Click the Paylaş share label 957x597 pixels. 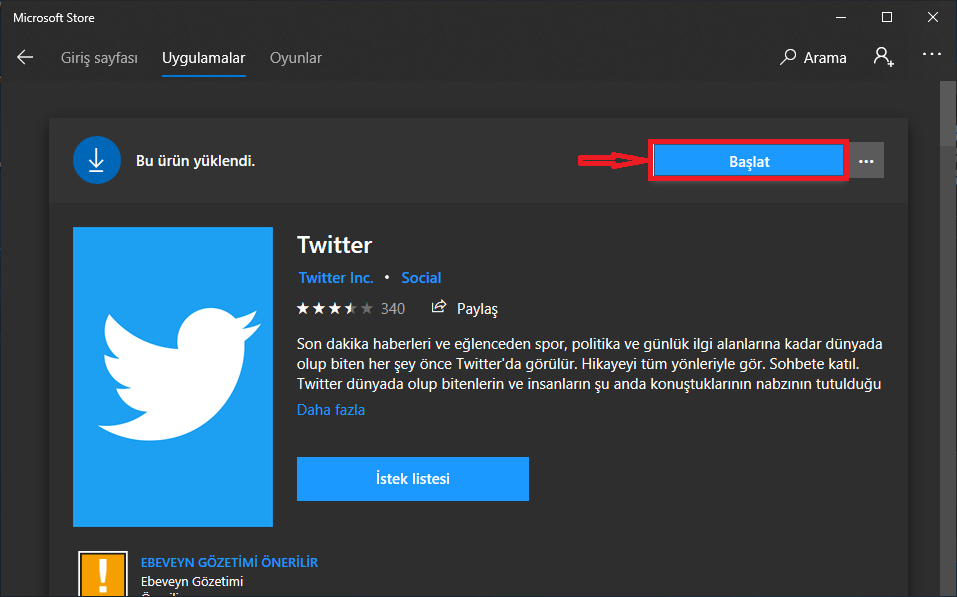tap(477, 309)
